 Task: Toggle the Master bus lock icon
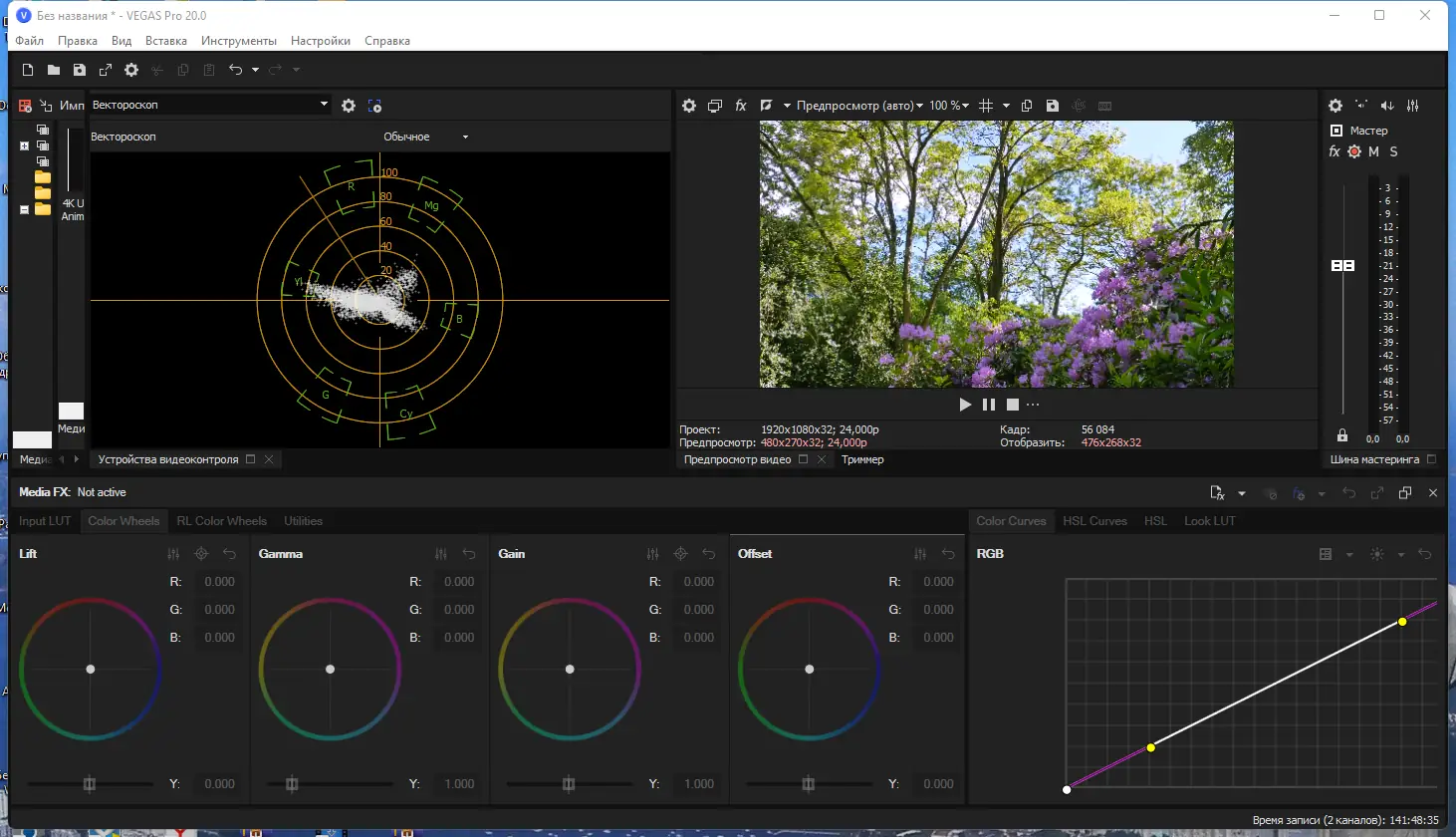tap(1342, 435)
